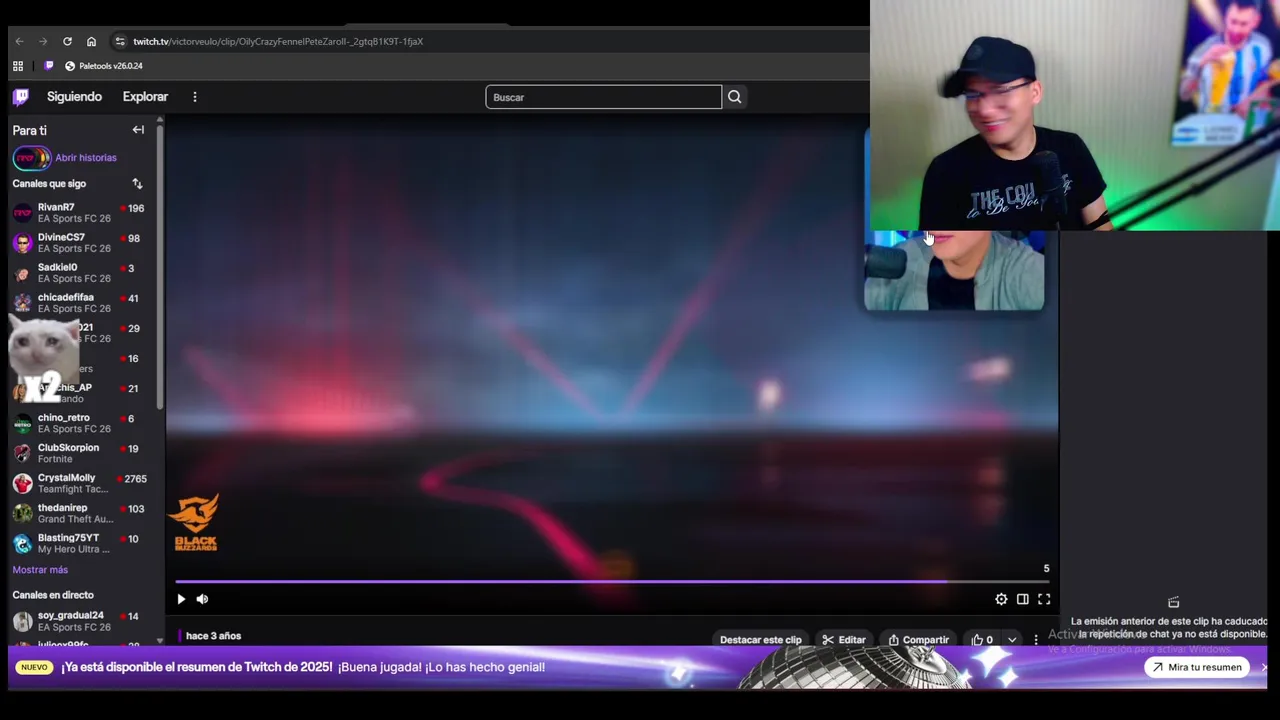Expand channels with Mostrar más
The image size is (1280, 720).
click(x=40, y=570)
